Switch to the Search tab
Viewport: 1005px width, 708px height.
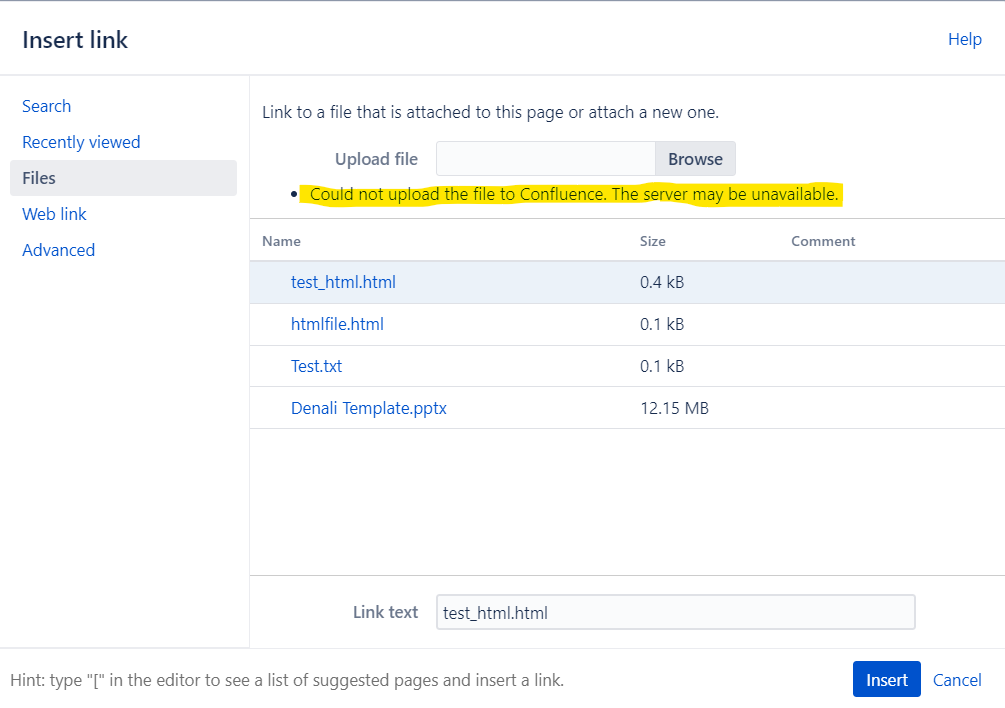click(x=46, y=106)
